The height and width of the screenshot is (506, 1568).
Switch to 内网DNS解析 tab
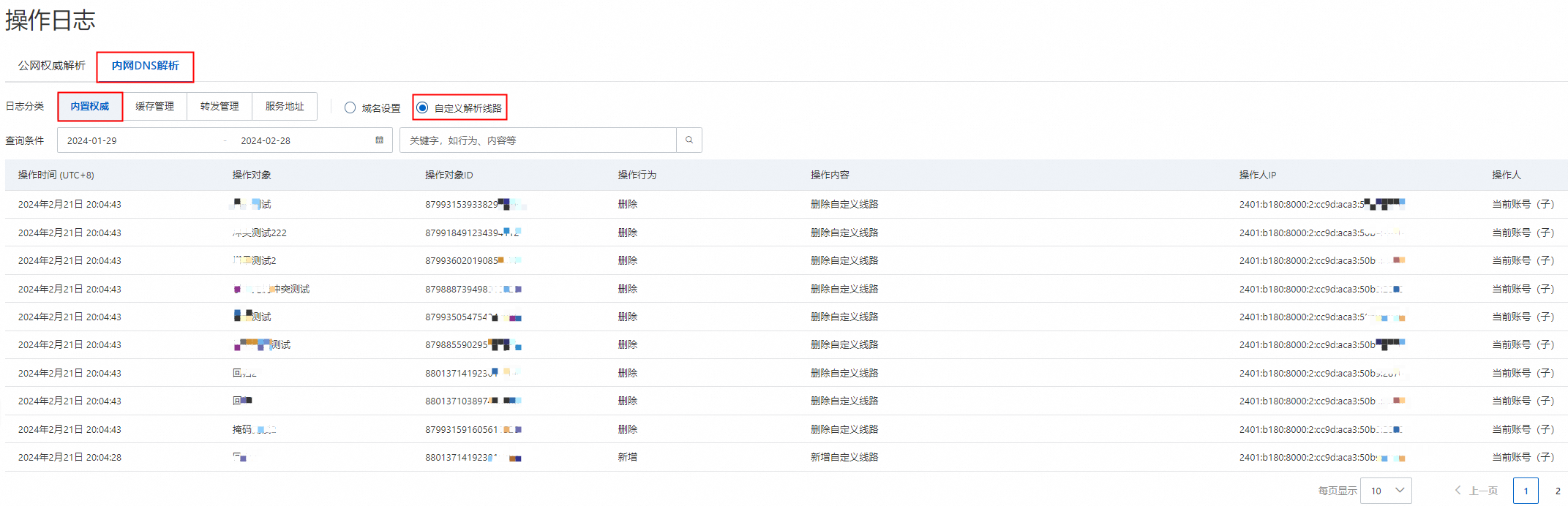pyautogui.click(x=145, y=66)
